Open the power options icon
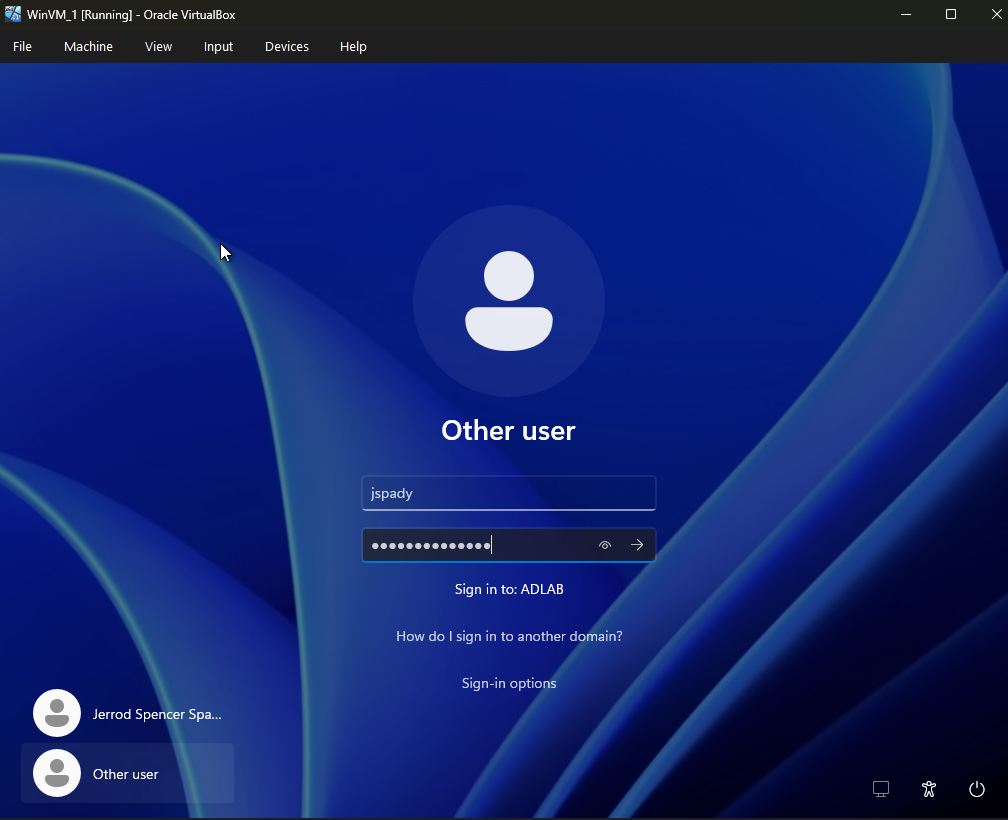This screenshot has height=820, width=1008. click(x=976, y=789)
